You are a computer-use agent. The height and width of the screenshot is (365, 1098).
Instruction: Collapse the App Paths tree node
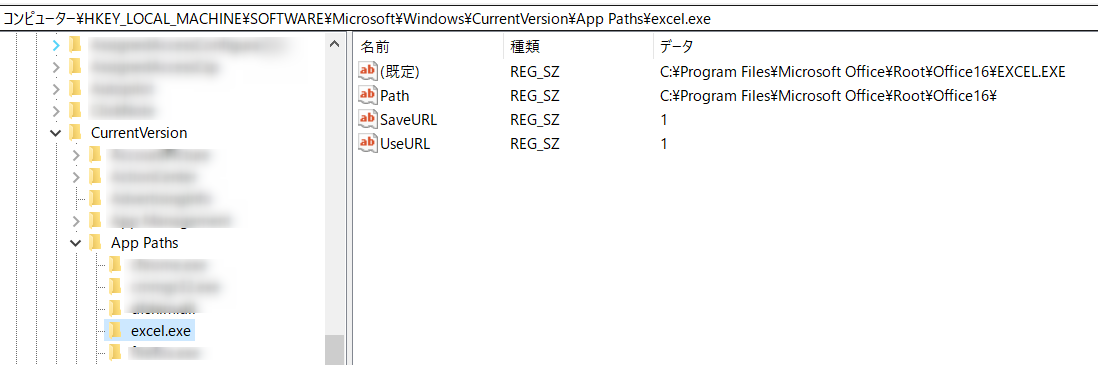[76, 243]
